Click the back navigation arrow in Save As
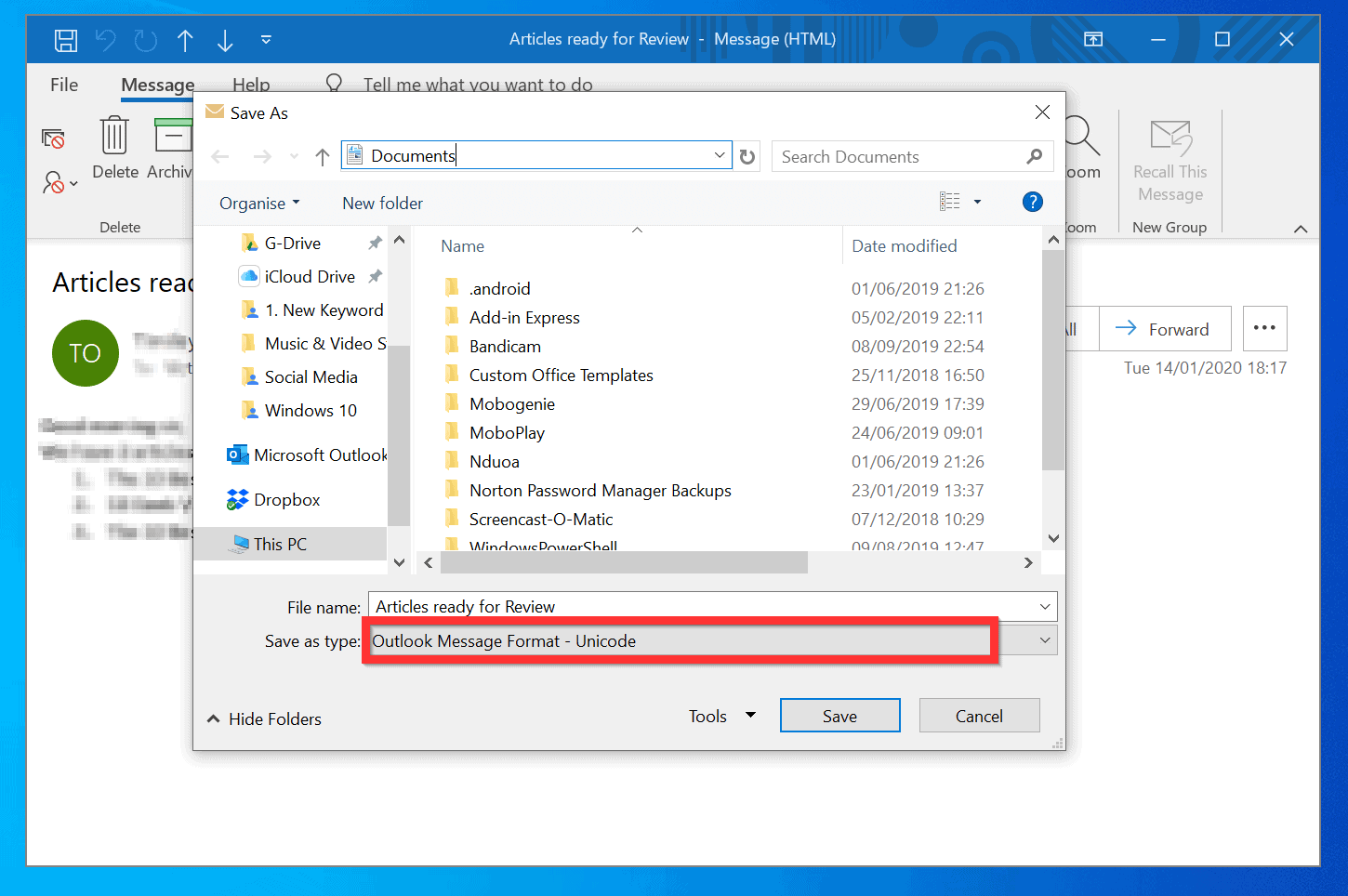Image resolution: width=1348 pixels, height=896 pixels. (220, 156)
